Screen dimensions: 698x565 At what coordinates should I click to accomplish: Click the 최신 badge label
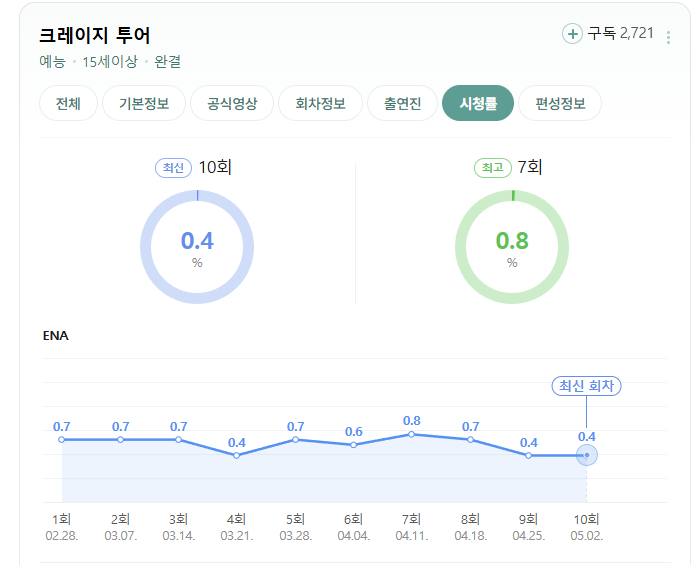(173, 168)
